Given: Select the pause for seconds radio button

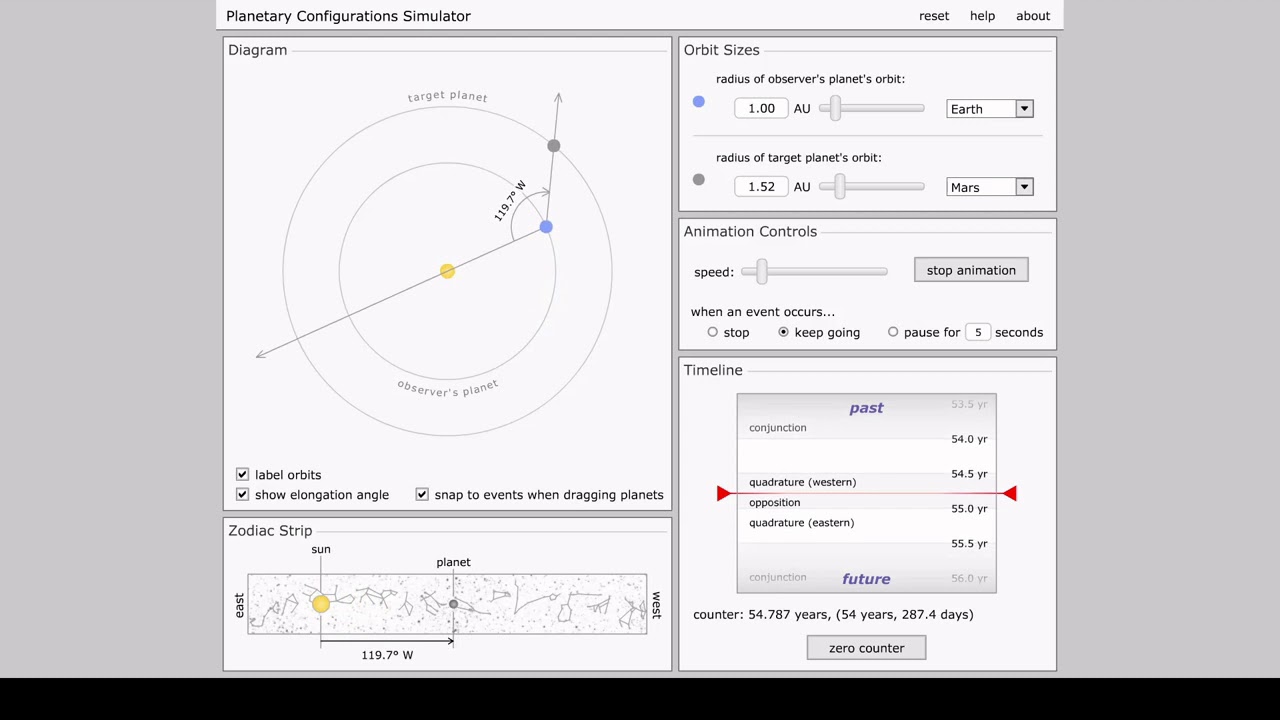Looking at the screenshot, I should 893,332.
